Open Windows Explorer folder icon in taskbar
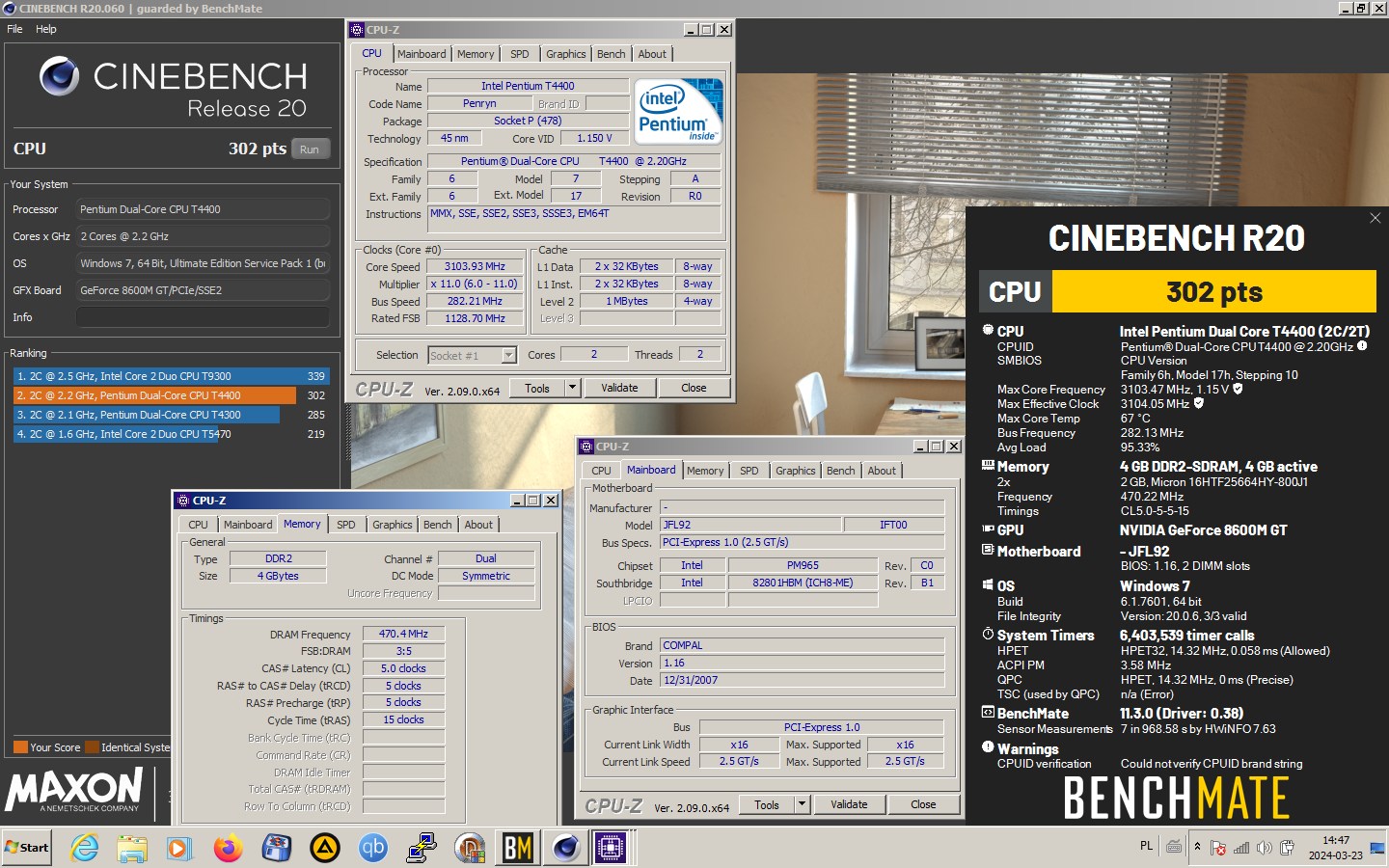The height and width of the screenshot is (868, 1389). click(132, 848)
